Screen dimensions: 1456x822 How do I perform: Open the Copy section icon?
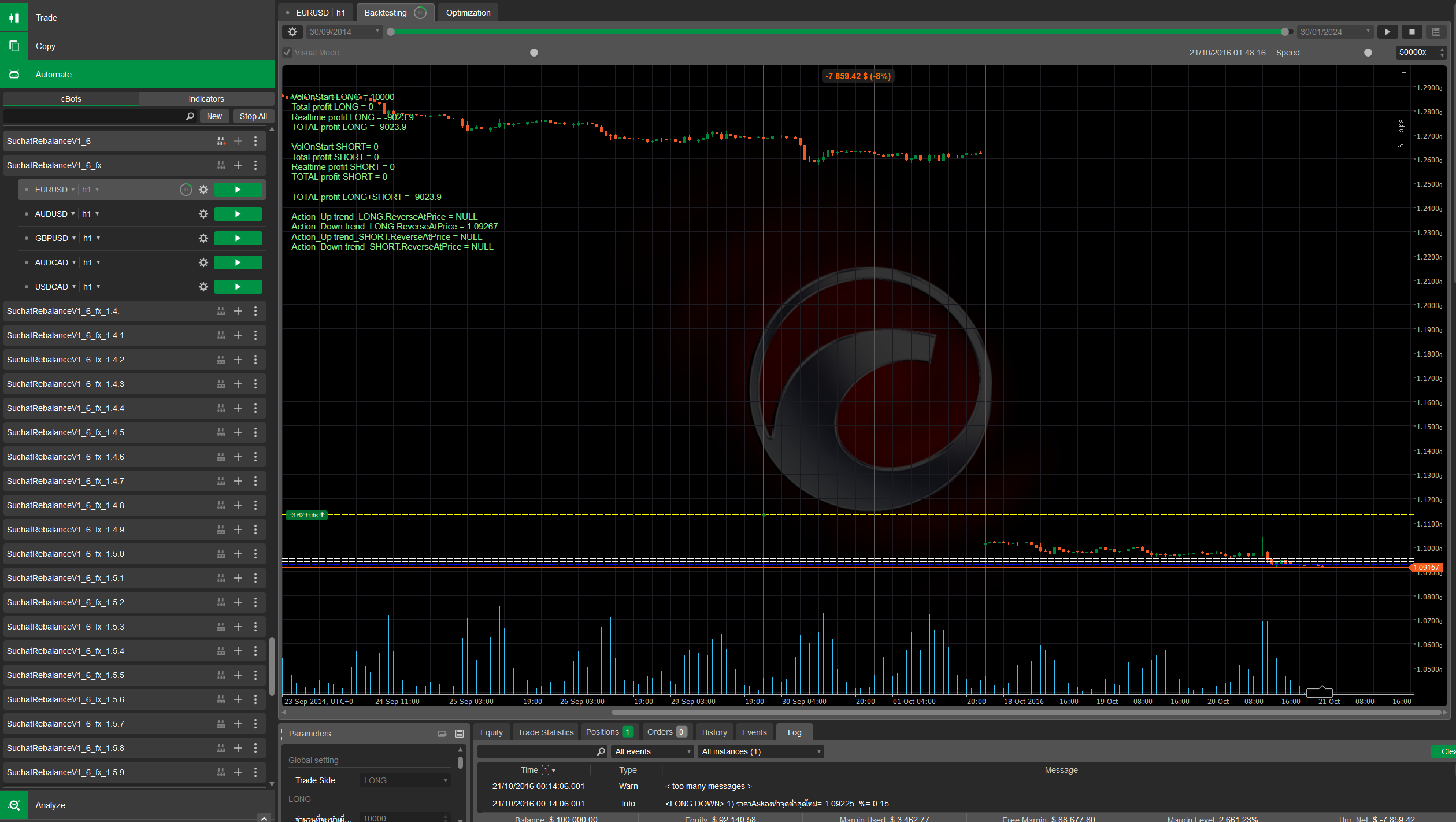[14, 46]
